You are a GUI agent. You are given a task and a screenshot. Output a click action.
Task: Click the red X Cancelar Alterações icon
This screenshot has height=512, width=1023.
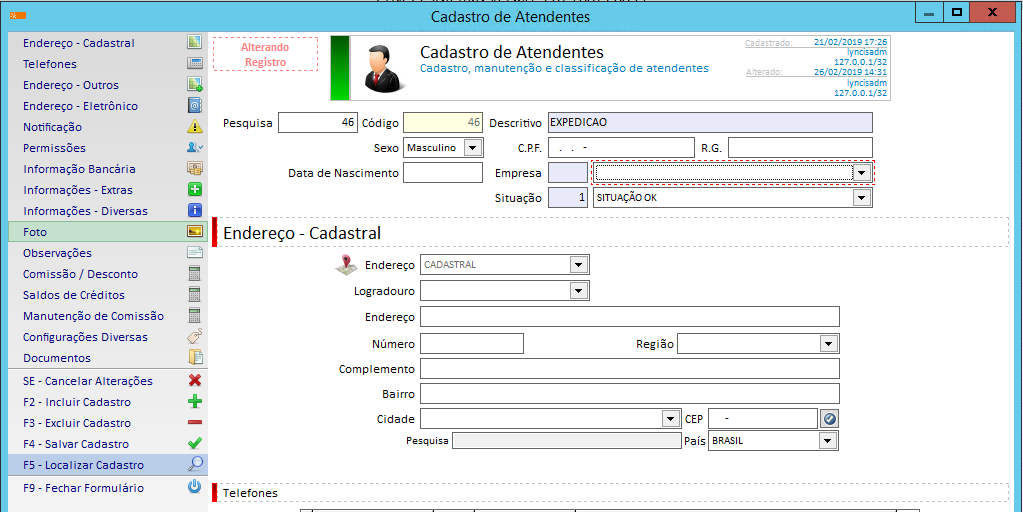195,381
